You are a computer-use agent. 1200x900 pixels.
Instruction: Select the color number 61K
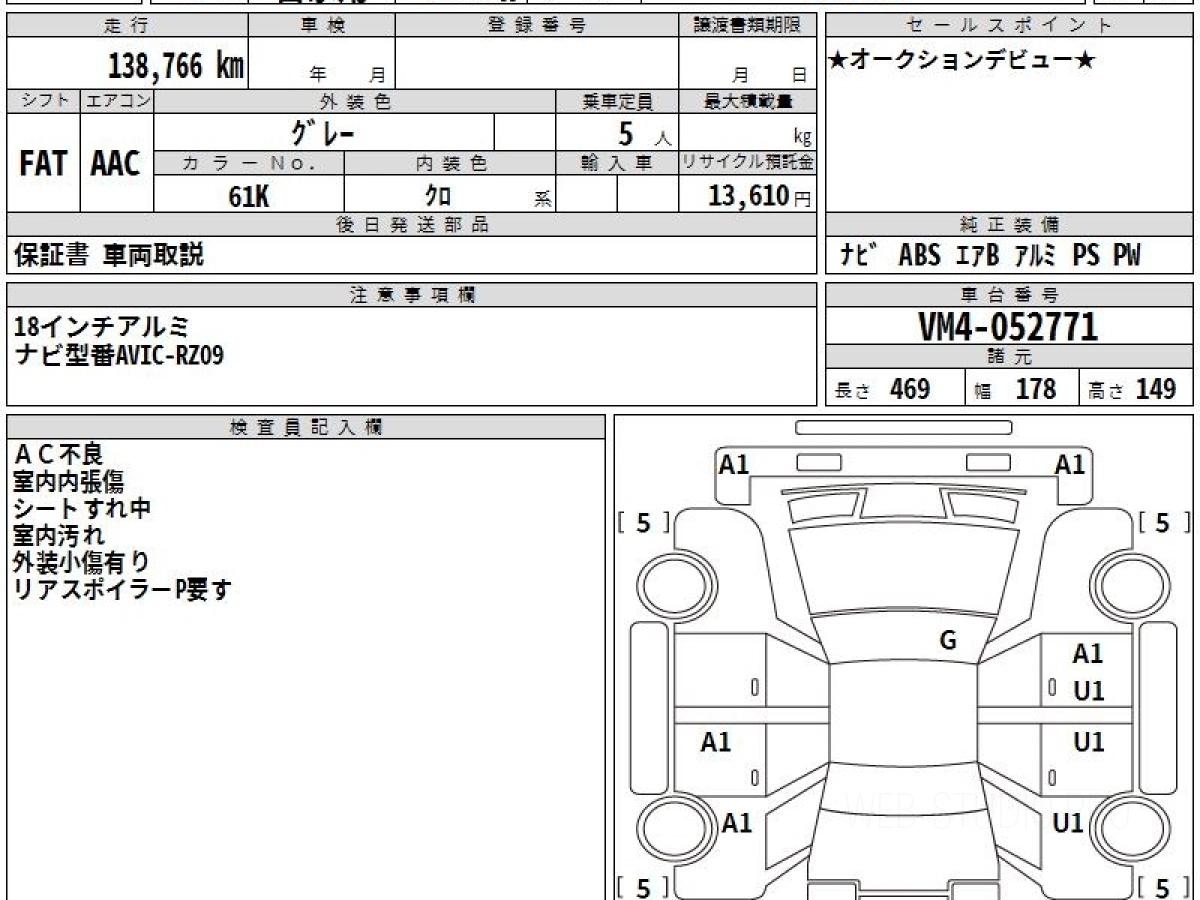249,196
